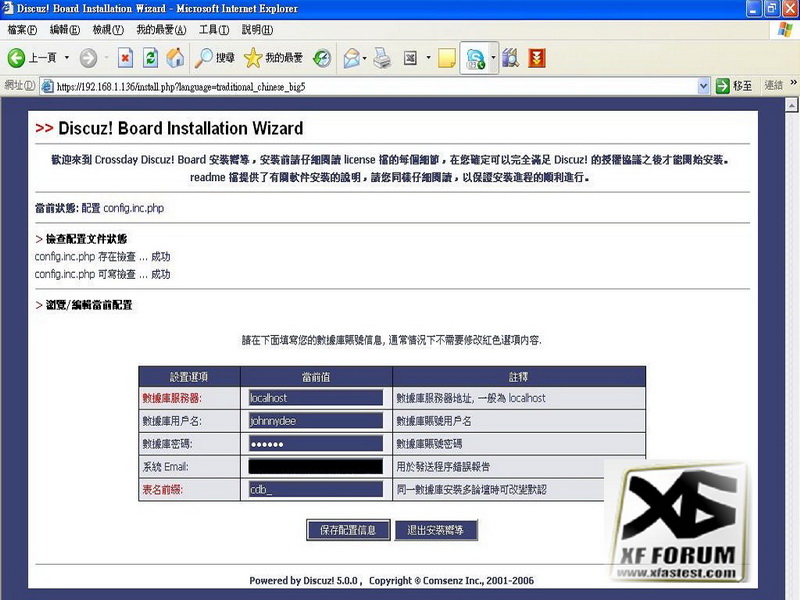Stop page loading with the red X icon

pyautogui.click(x=125, y=58)
